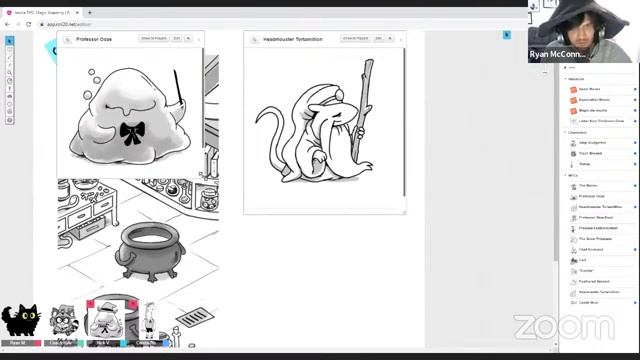Reload the page with refresh icon
This screenshot has height=360, width=640.
(x=29, y=24)
